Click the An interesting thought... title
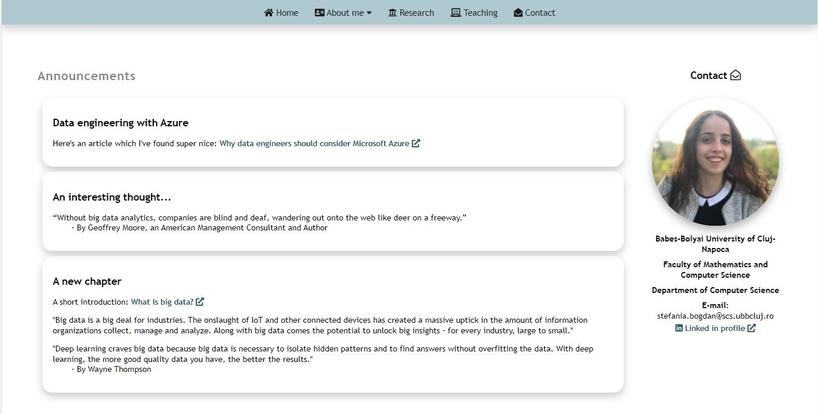This screenshot has width=818, height=414. pyautogui.click(x=112, y=197)
